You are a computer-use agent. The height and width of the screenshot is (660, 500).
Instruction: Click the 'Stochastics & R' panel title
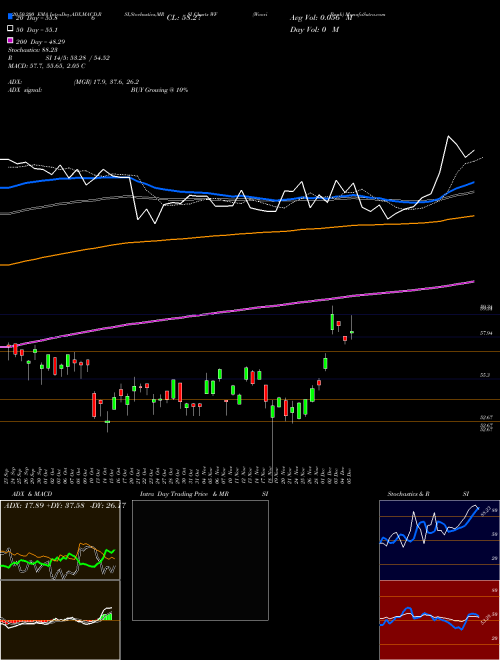click(x=408, y=494)
